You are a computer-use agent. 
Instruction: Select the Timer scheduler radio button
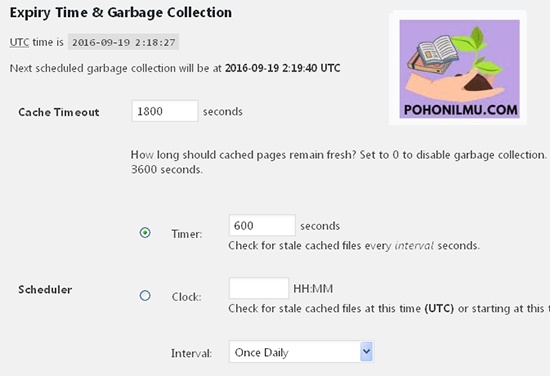pos(145,233)
